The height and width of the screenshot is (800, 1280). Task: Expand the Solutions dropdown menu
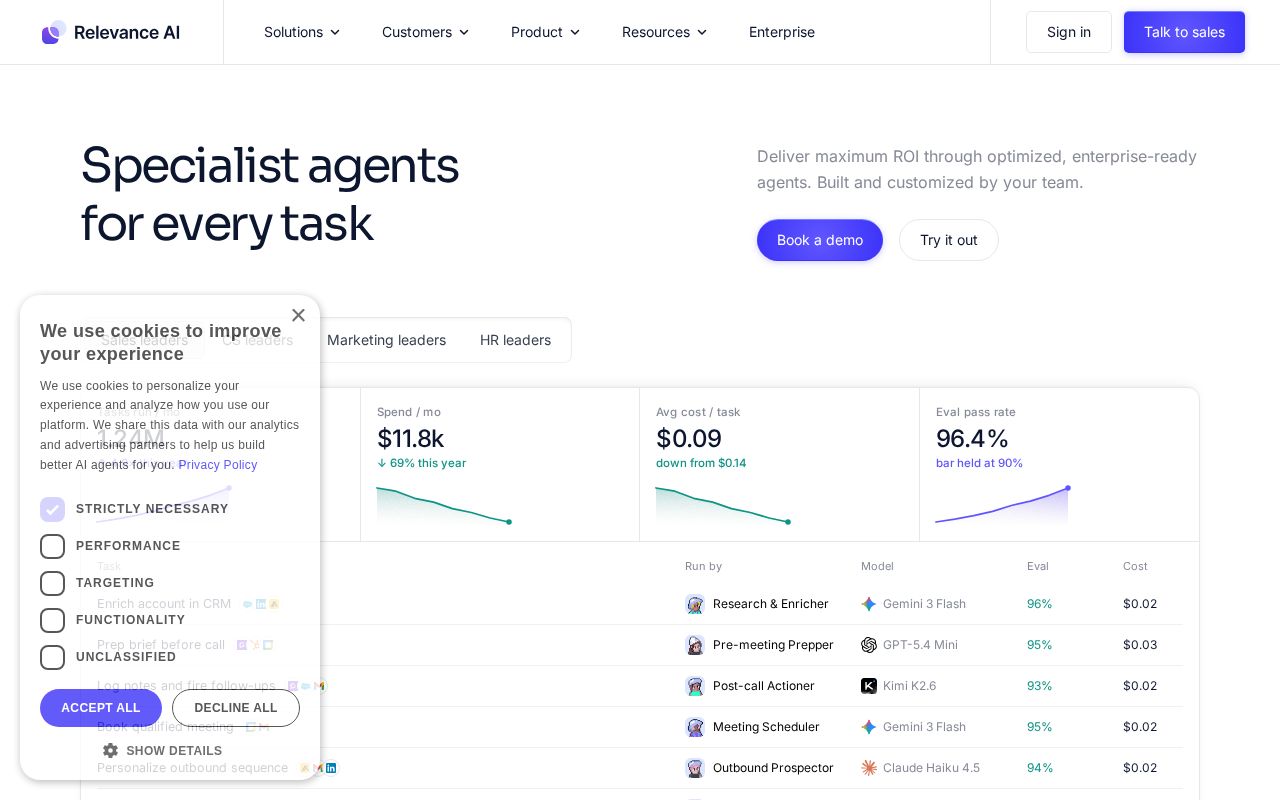click(x=302, y=32)
